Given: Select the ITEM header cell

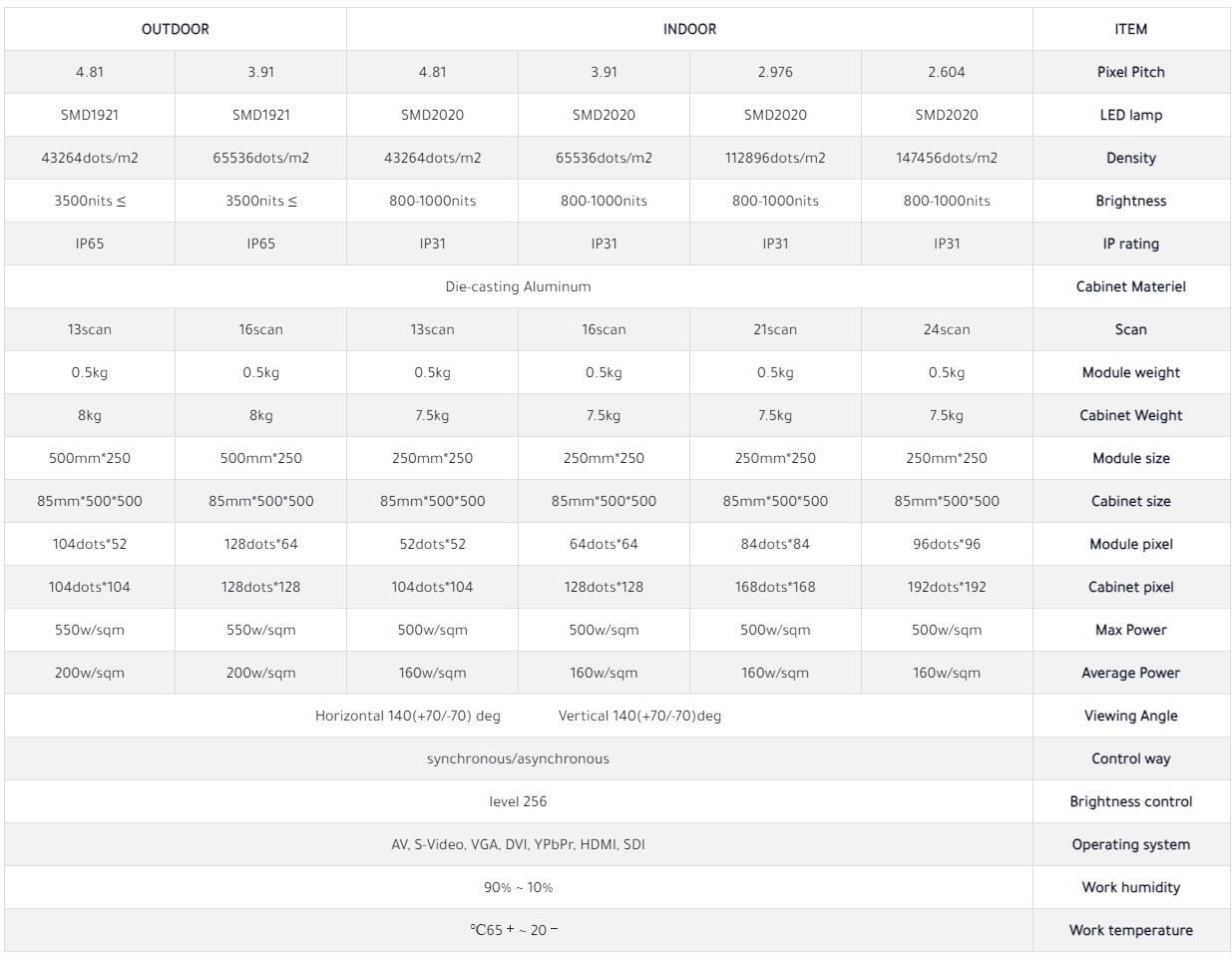Looking at the screenshot, I should 1130,29.
